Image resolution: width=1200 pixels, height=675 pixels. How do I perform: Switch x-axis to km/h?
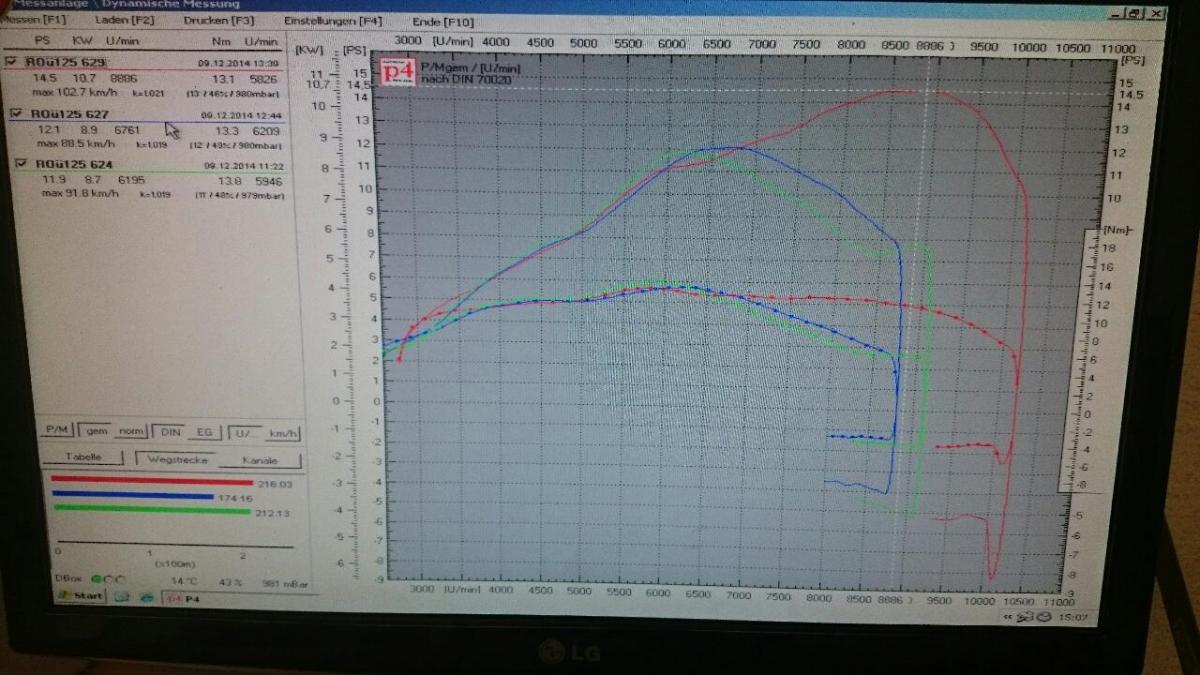click(x=283, y=433)
